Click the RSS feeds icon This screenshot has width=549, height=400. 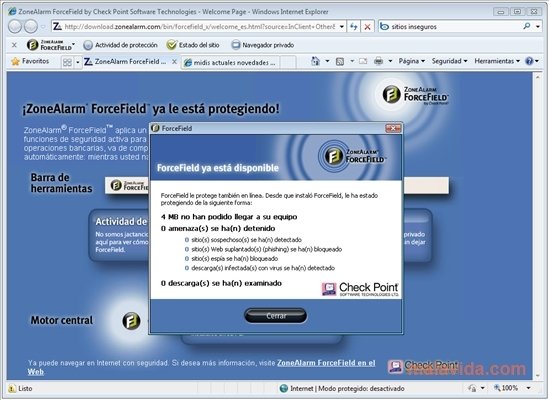coord(340,62)
